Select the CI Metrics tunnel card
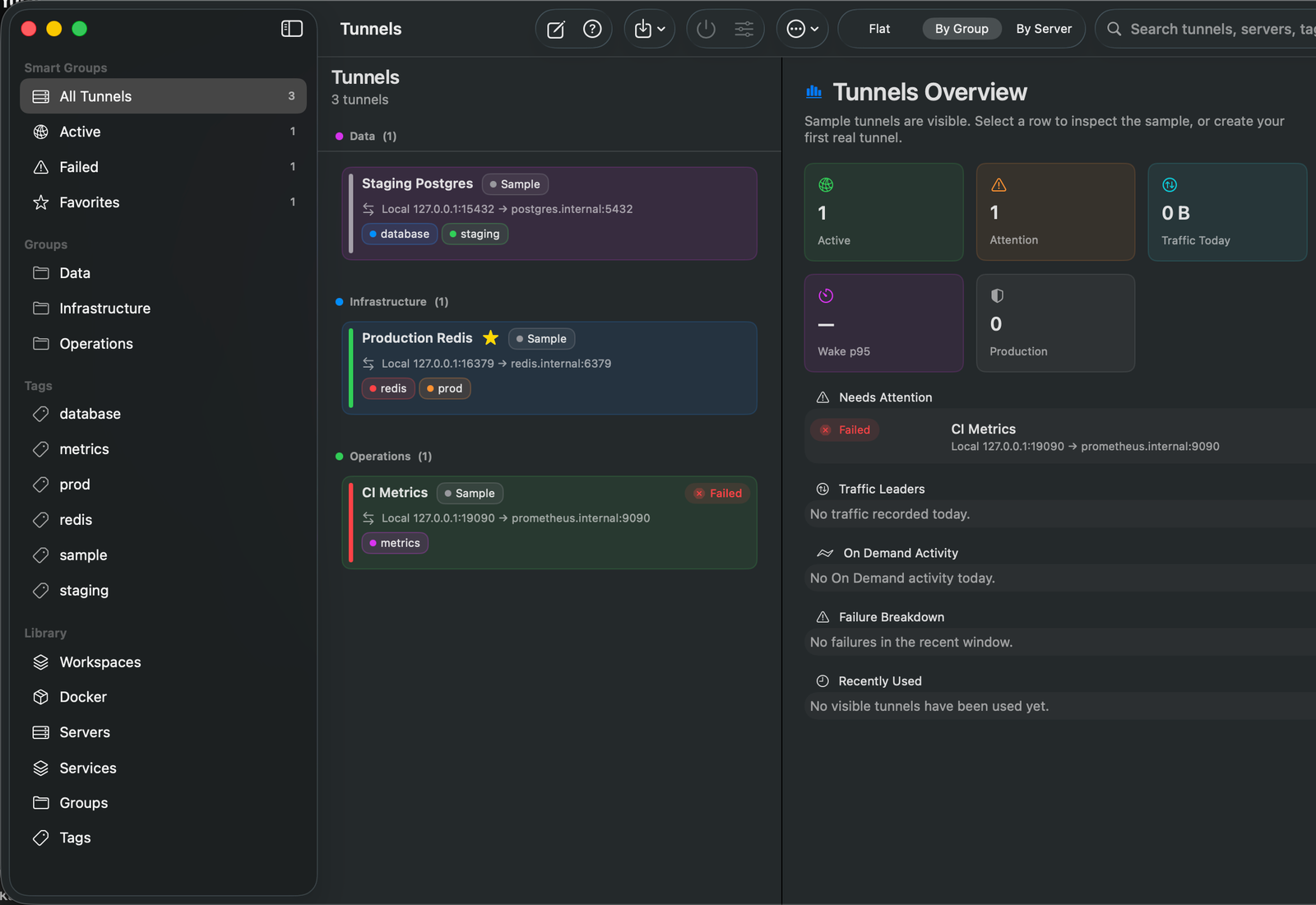This screenshot has width=1316, height=905. (x=549, y=522)
